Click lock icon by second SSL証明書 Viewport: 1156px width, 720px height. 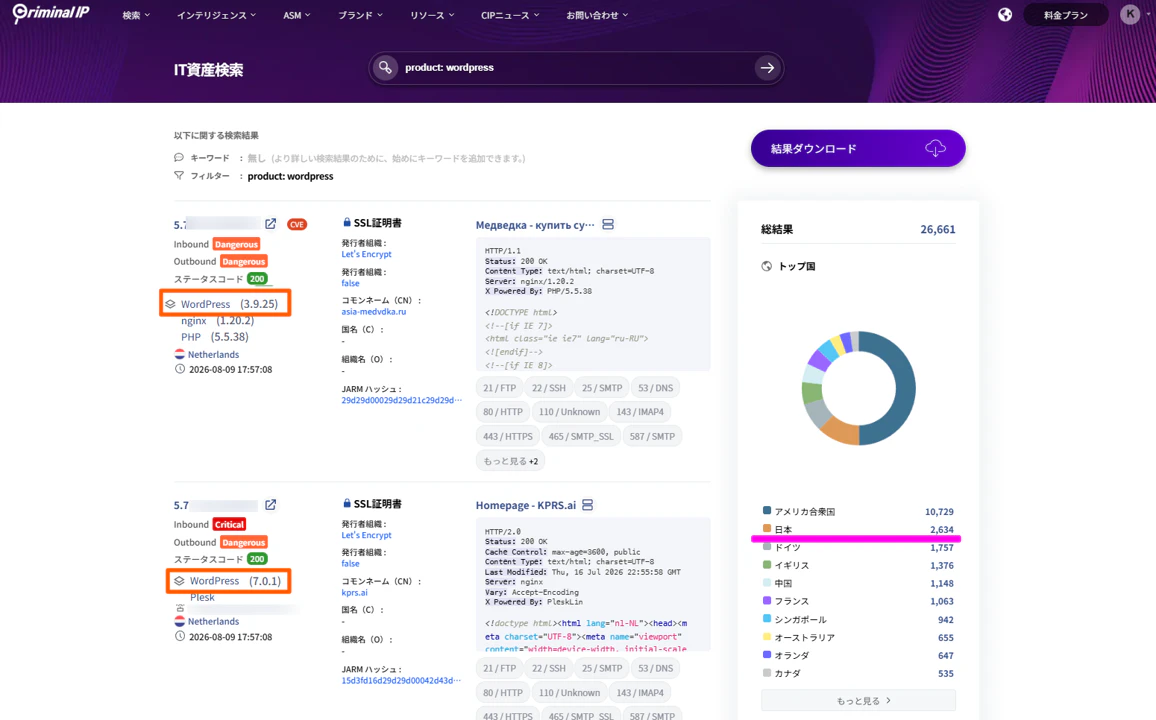click(x=347, y=503)
